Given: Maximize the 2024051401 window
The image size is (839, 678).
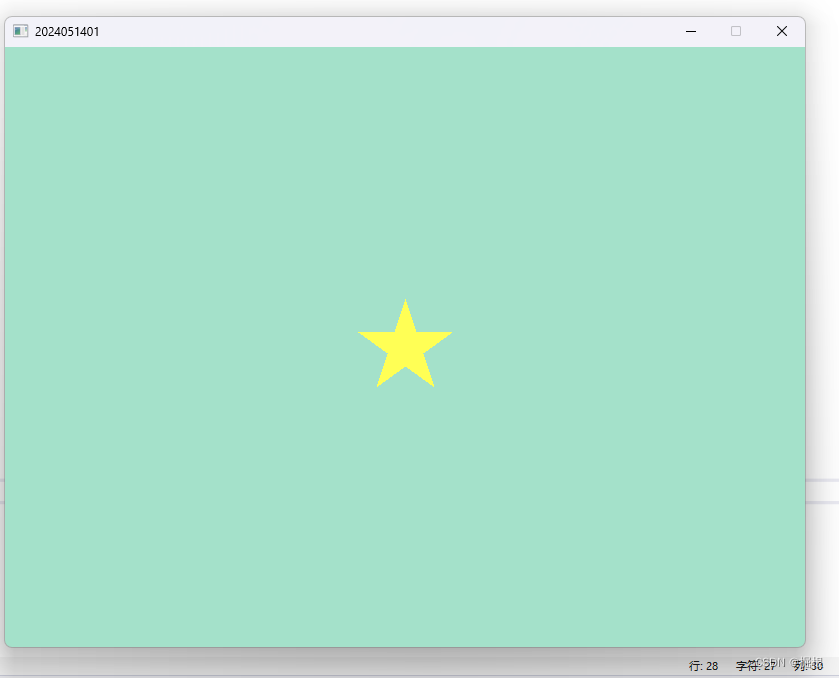Looking at the screenshot, I should click(x=736, y=31).
